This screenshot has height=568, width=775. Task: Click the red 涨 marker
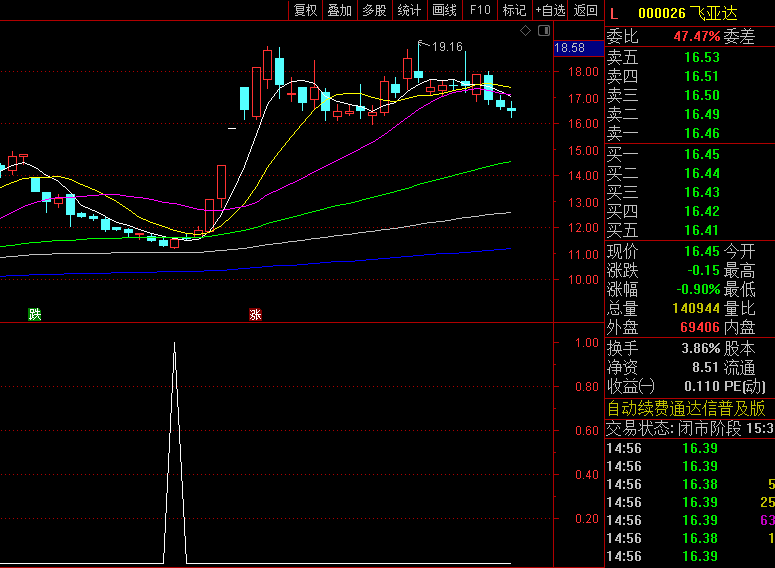(255, 314)
